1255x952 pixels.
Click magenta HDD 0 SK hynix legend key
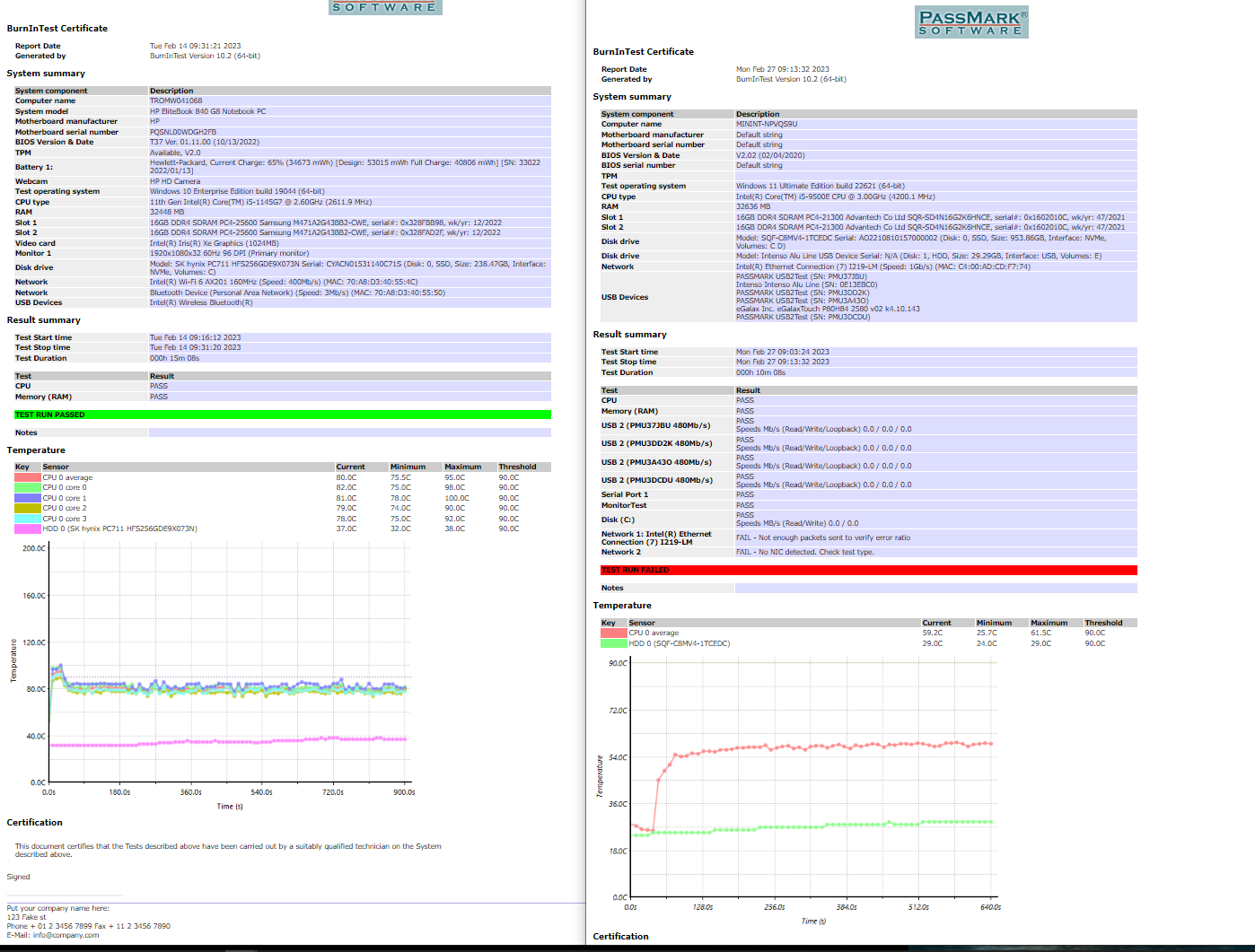pos(28,528)
